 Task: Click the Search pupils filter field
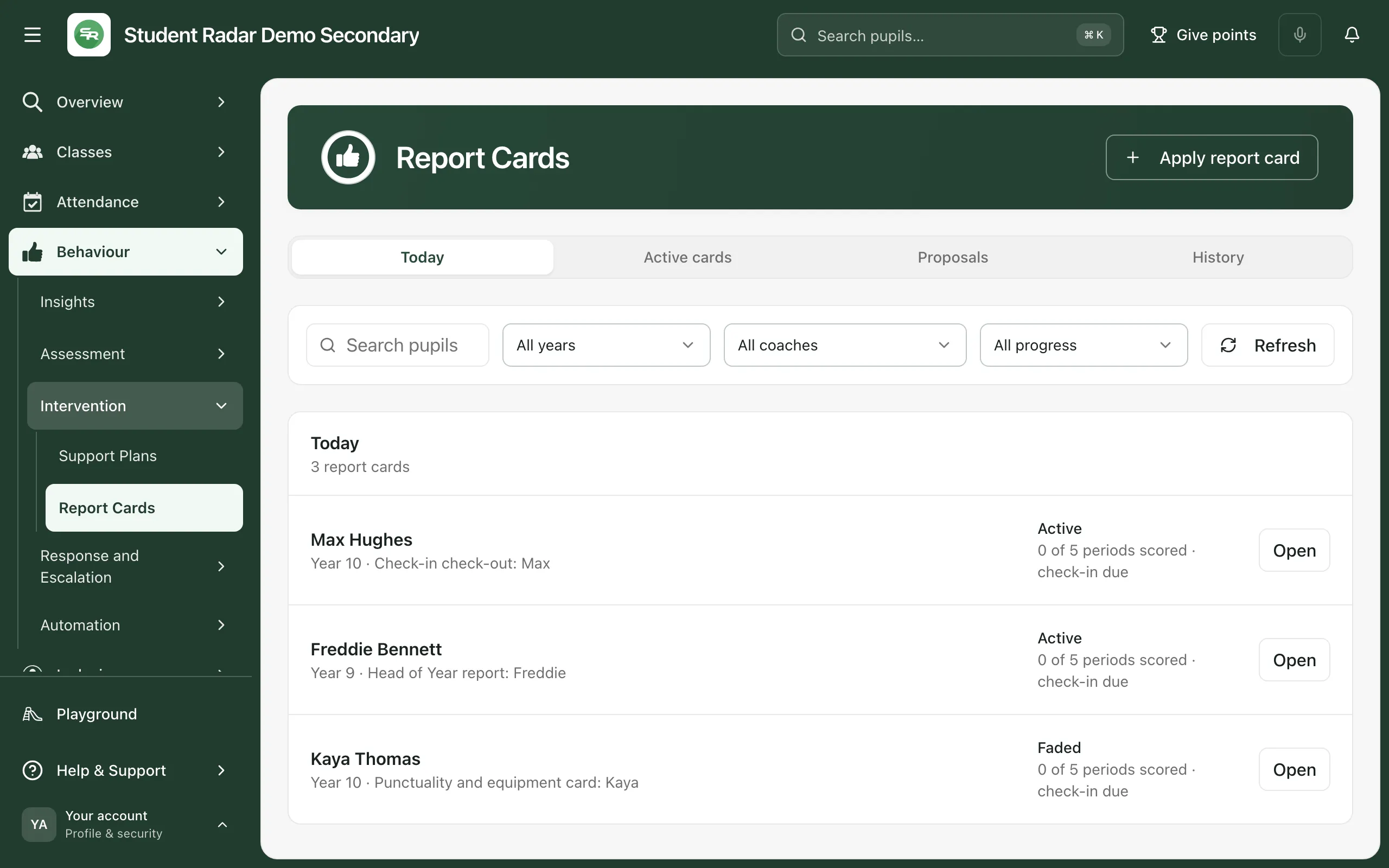[x=397, y=346]
